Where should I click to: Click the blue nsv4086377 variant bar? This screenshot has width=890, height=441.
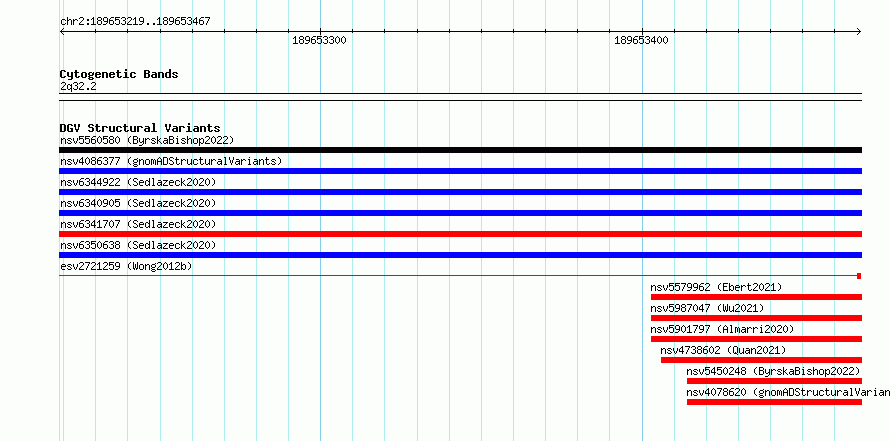click(x=460, y=171)
